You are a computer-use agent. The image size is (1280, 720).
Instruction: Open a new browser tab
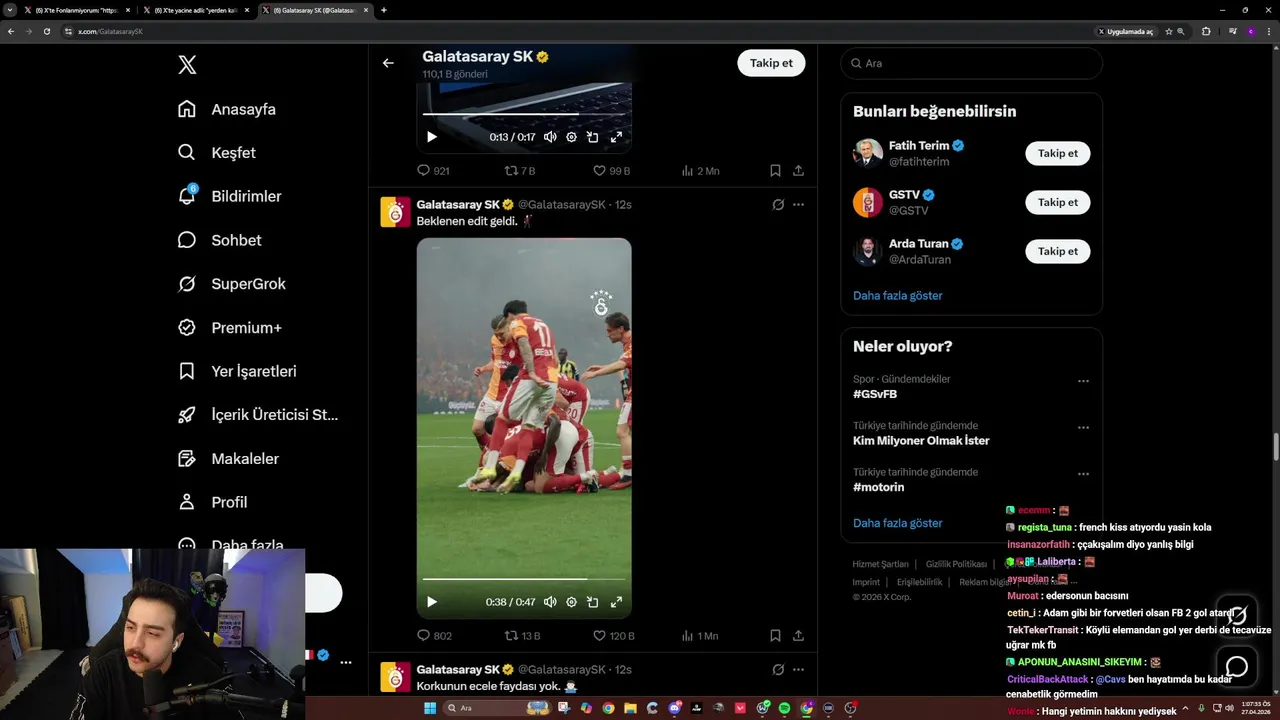(384, 10)
